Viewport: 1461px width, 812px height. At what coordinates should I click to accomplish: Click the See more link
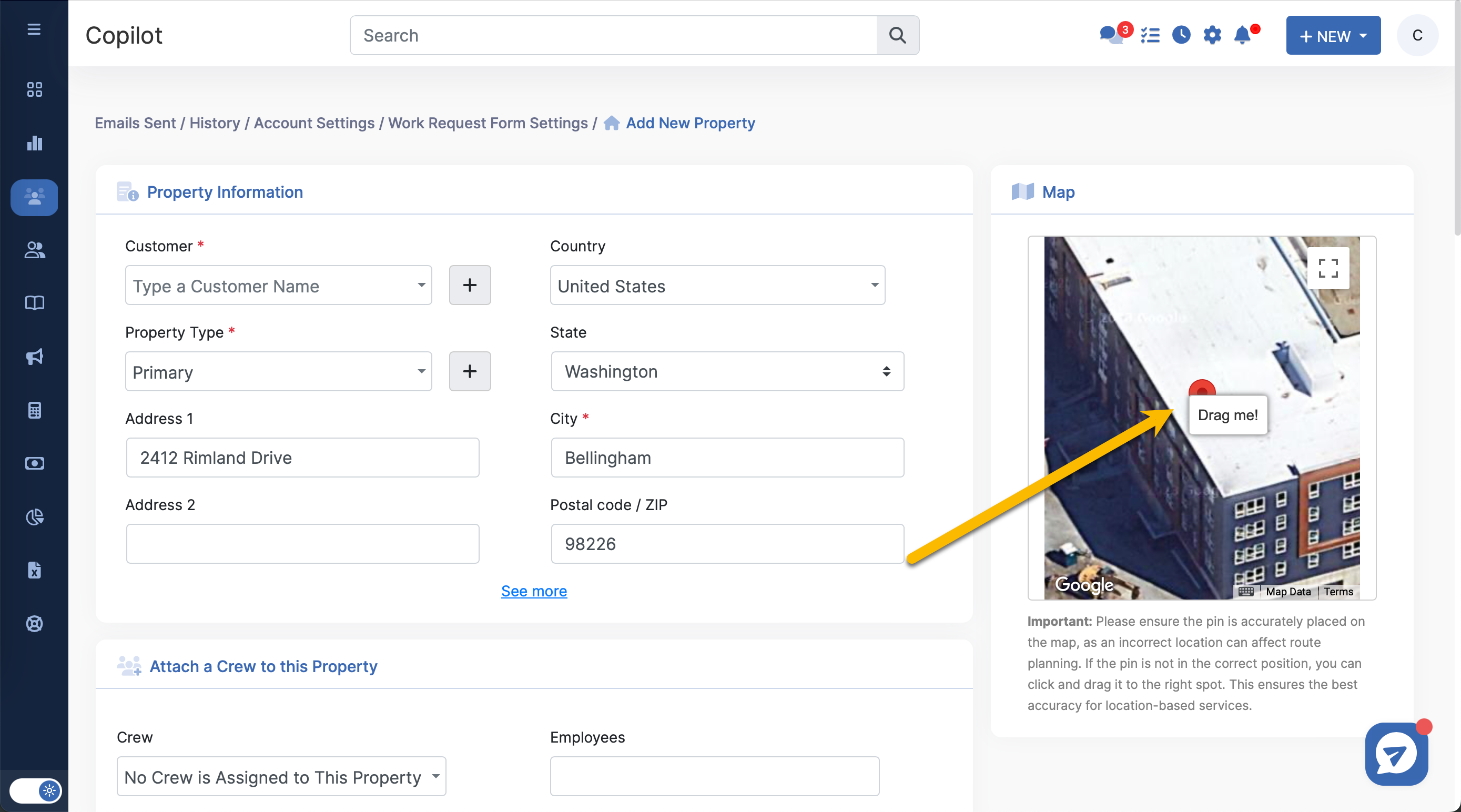click(534, 591)
